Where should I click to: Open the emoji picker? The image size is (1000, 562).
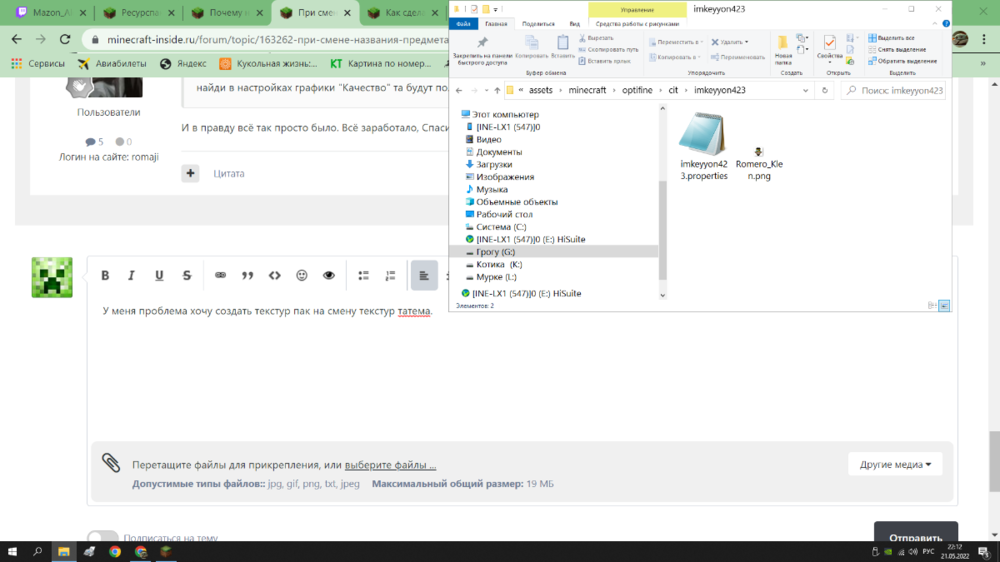[x=302, y=276]
